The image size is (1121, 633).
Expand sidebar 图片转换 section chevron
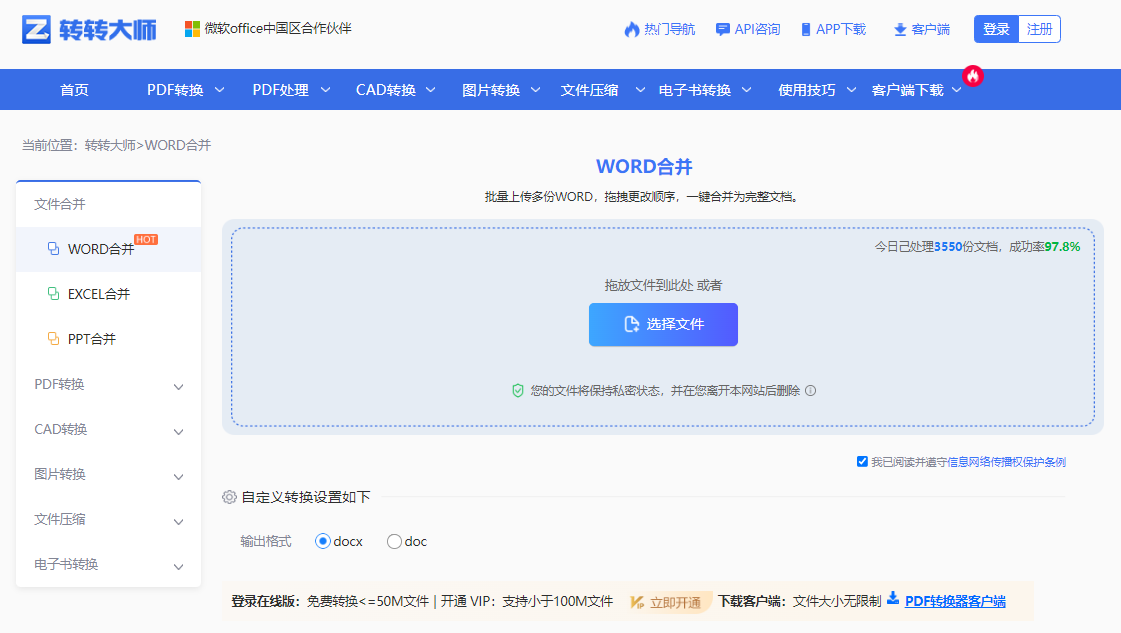click(x=179, y=477)
